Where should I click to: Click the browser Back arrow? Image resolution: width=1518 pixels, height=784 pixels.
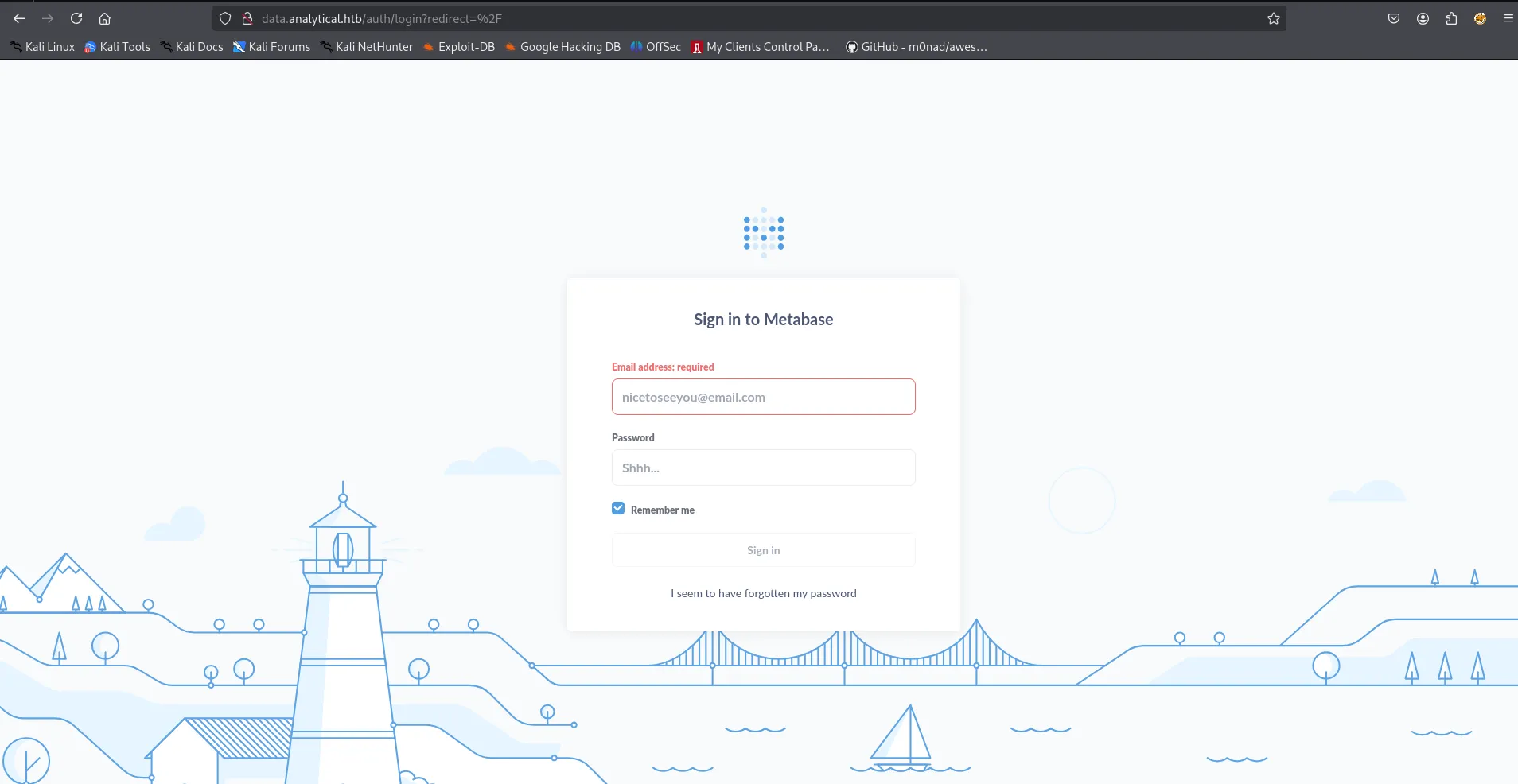pyautogui.click(x=19, y=18)
